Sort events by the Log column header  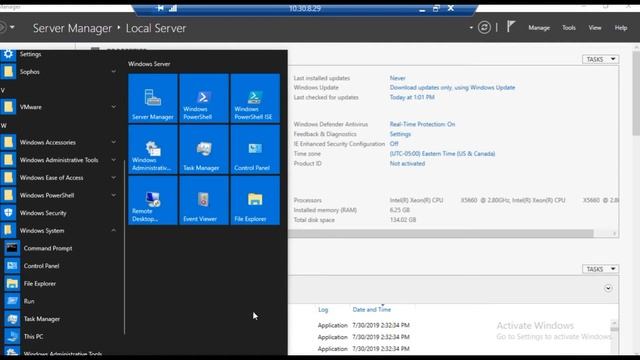323,310
